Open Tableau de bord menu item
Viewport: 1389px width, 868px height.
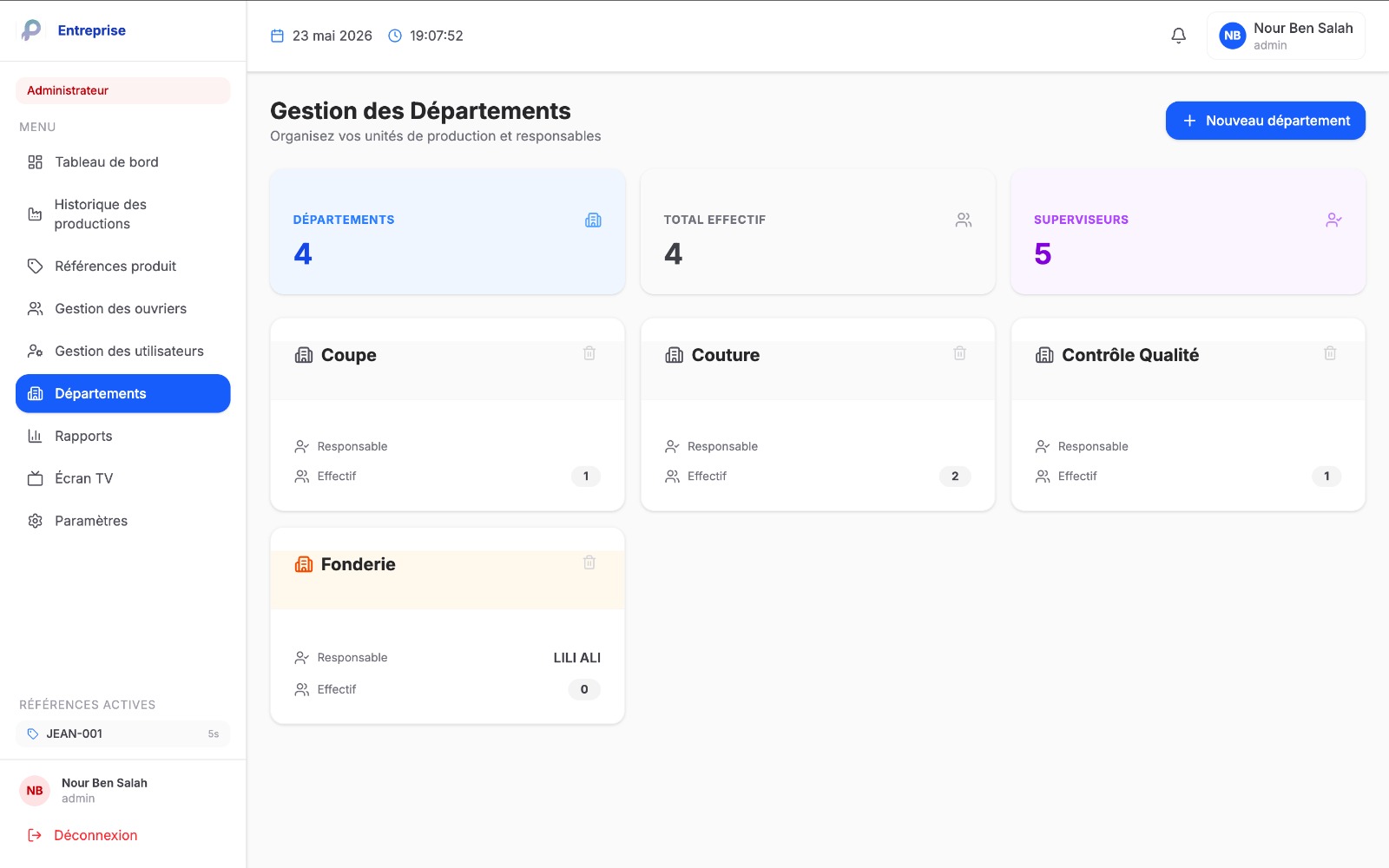pos(123,162)
